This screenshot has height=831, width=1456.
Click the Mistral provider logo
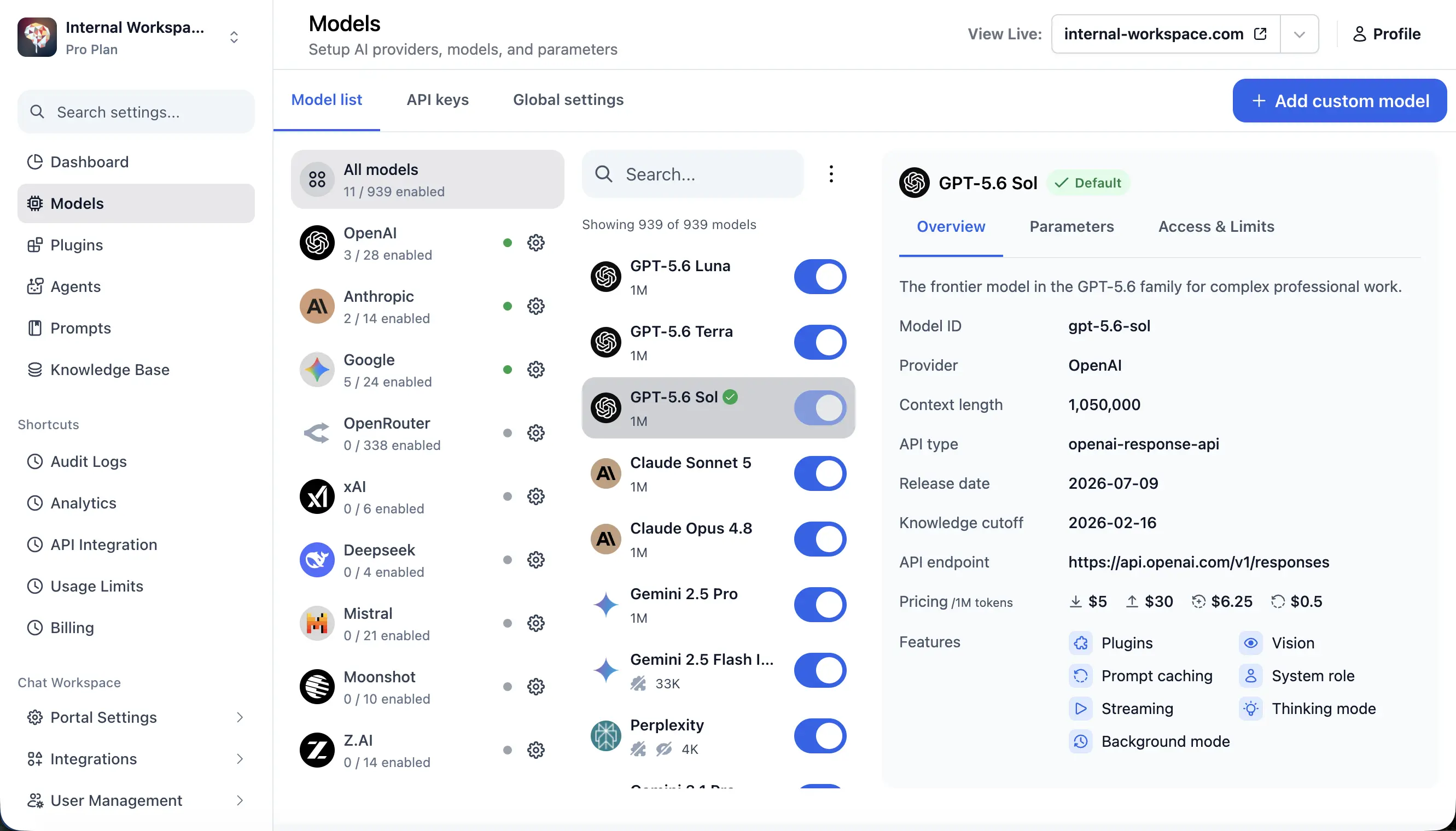[x=317, y=623]
